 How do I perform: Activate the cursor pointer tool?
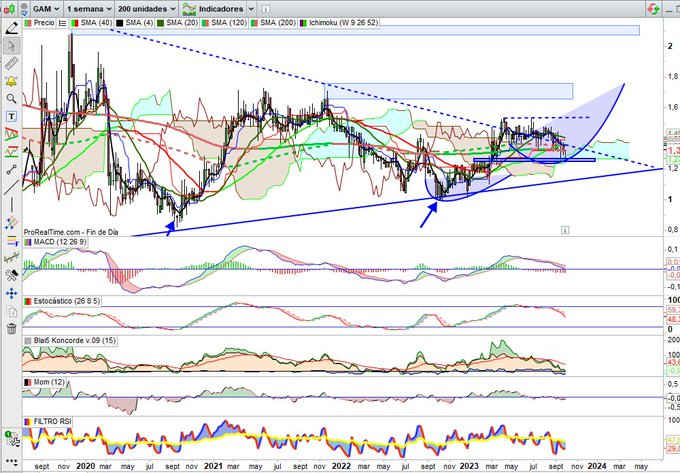pos(12,46)
